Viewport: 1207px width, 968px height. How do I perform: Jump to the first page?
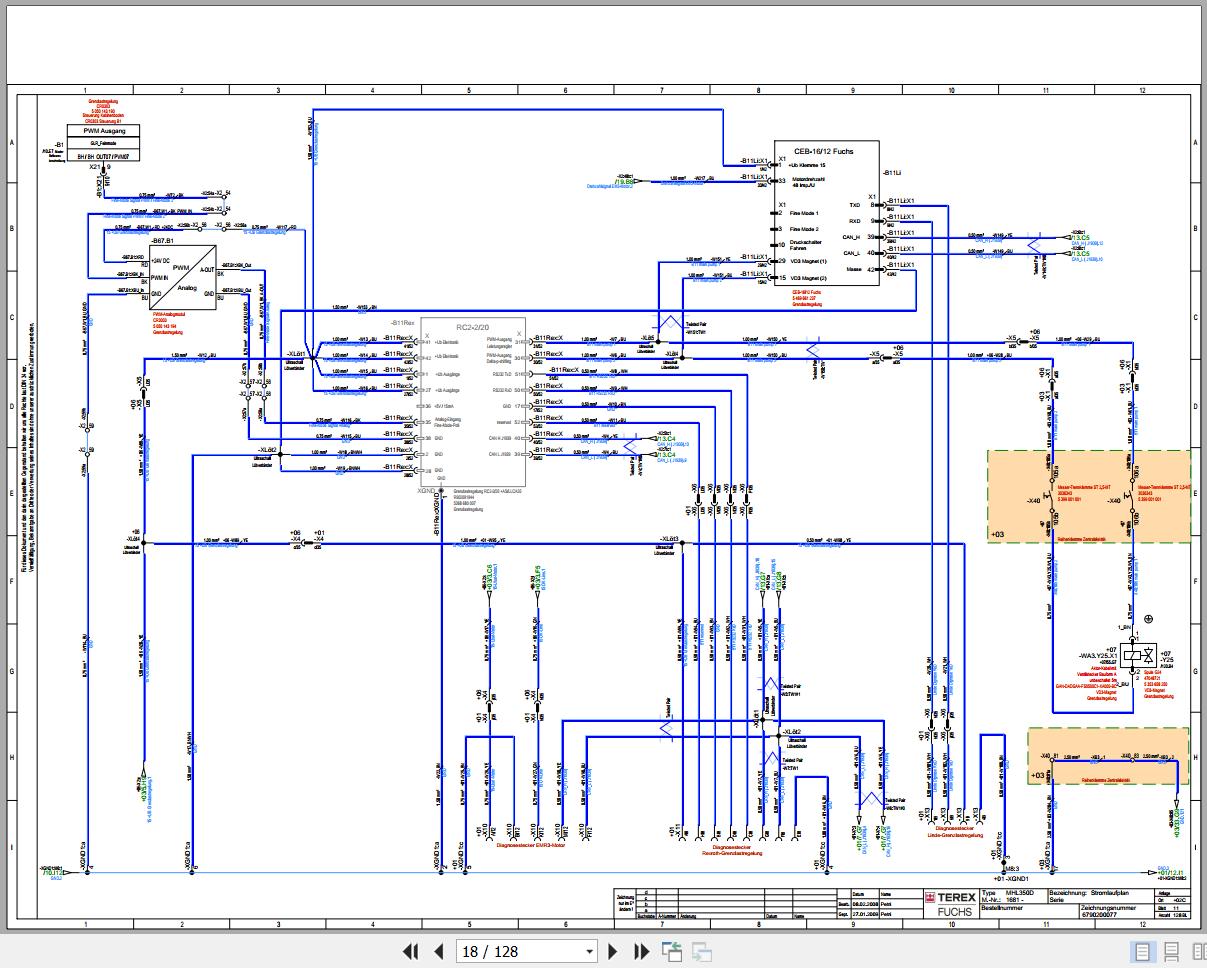[x=410, y=951]
